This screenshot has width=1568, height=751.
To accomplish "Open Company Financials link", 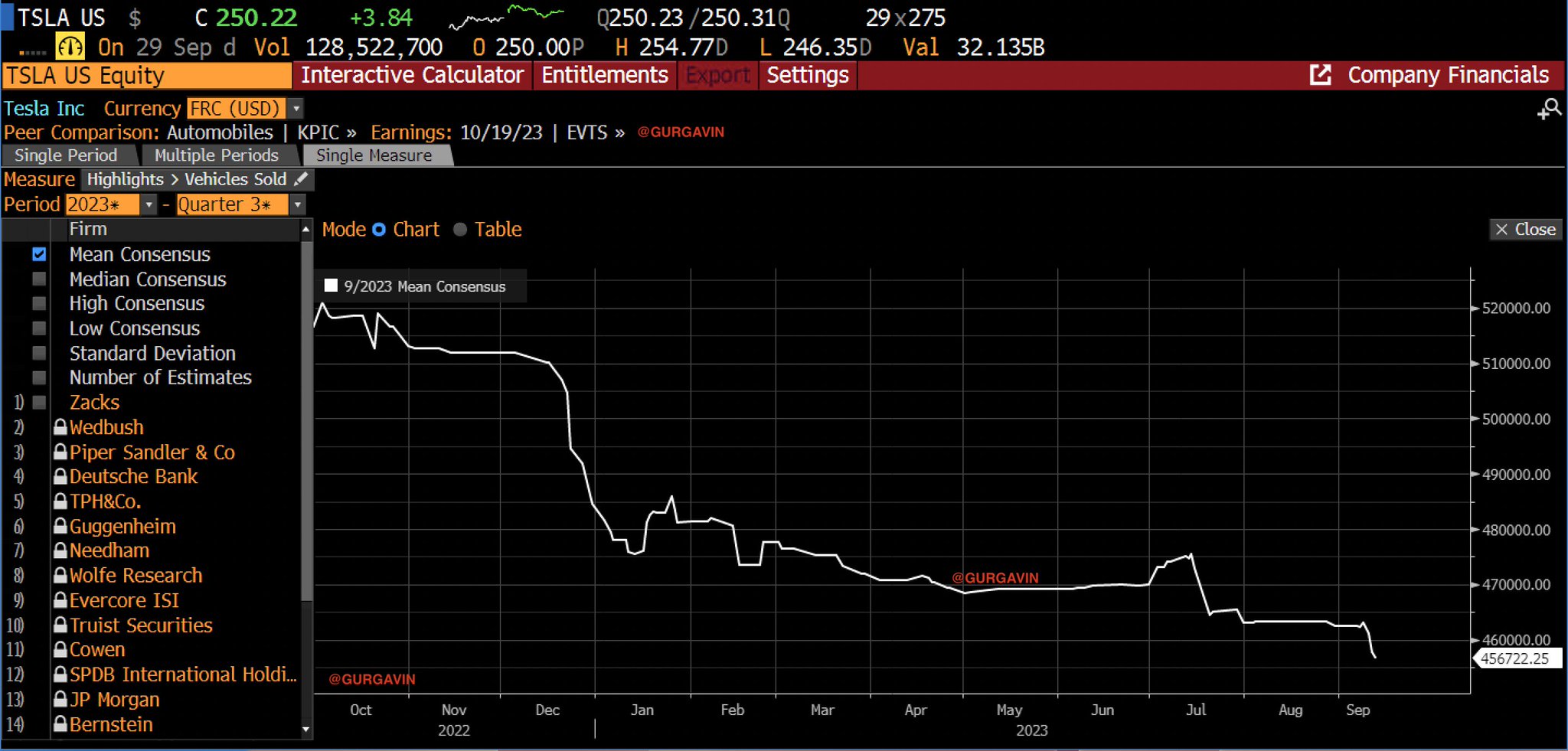I will click(x=1449, y=75).
